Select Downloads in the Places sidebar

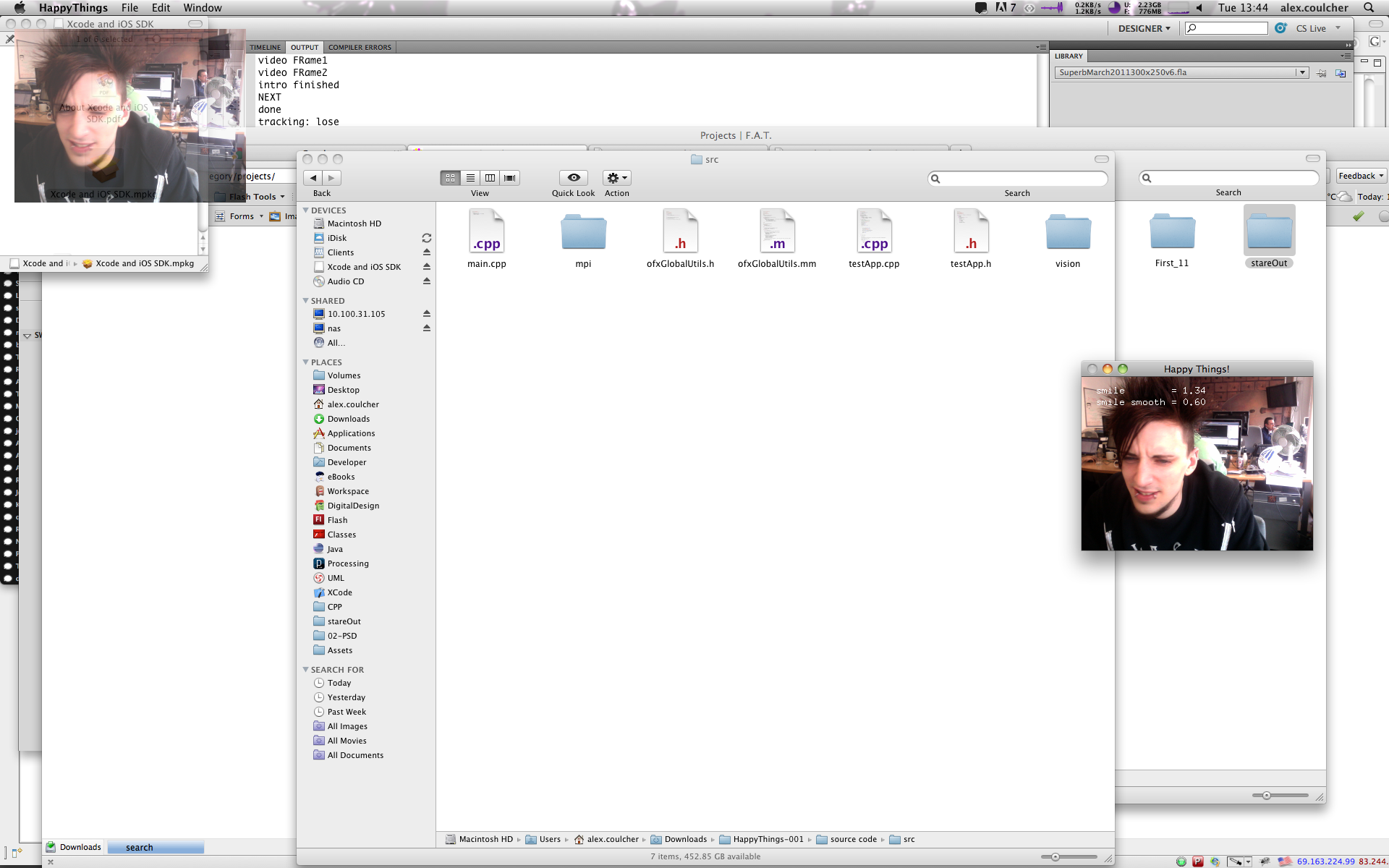(348, 419)
